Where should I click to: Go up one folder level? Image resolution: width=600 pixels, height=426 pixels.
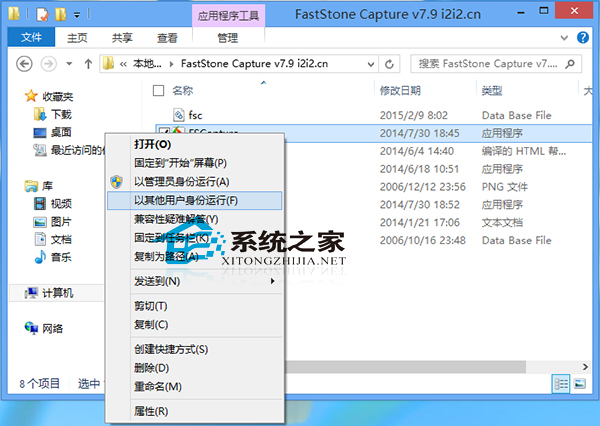pyautogui.click(x=88, y=64)
